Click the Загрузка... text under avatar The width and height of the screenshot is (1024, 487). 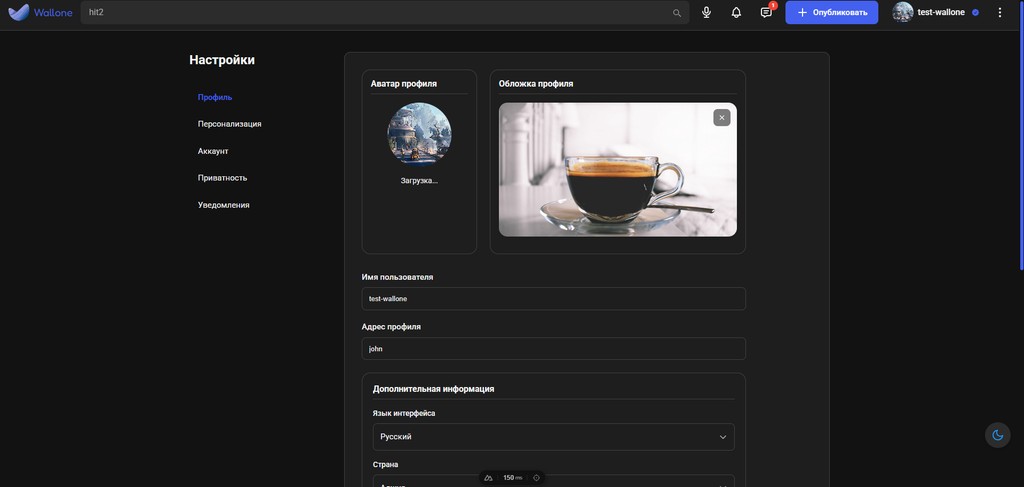[x=419, y=181]
